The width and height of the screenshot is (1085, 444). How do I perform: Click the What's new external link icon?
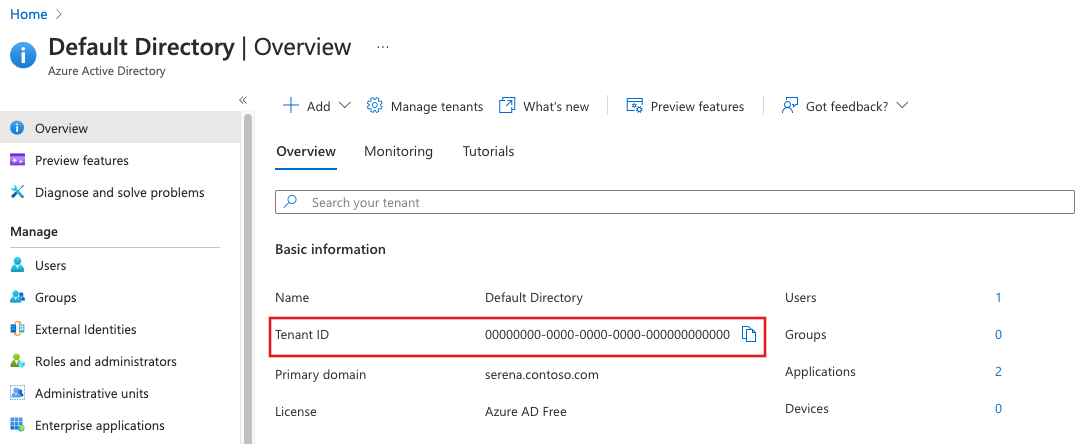pos(507,106)
